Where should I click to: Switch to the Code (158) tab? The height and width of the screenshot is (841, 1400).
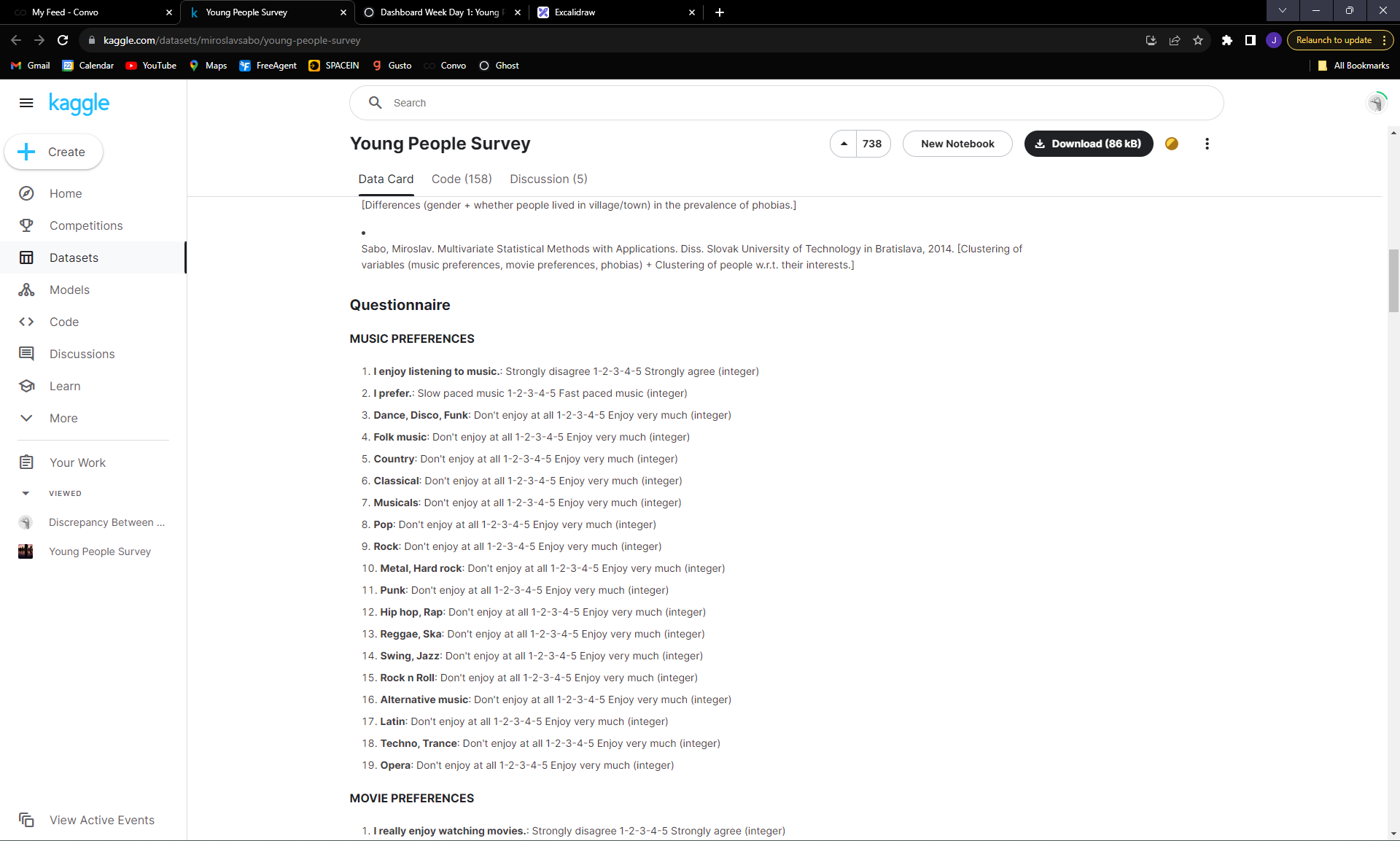pyautogui.click(x=462, y=179)
